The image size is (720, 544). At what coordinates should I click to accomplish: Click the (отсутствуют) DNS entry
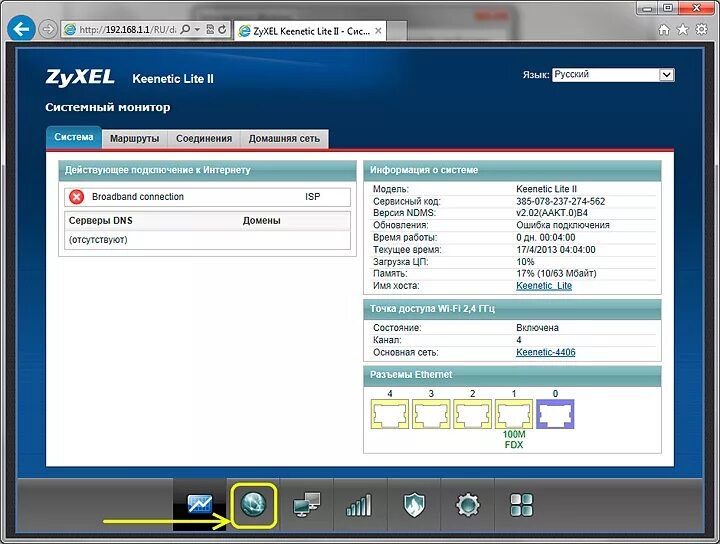(98, 240)
